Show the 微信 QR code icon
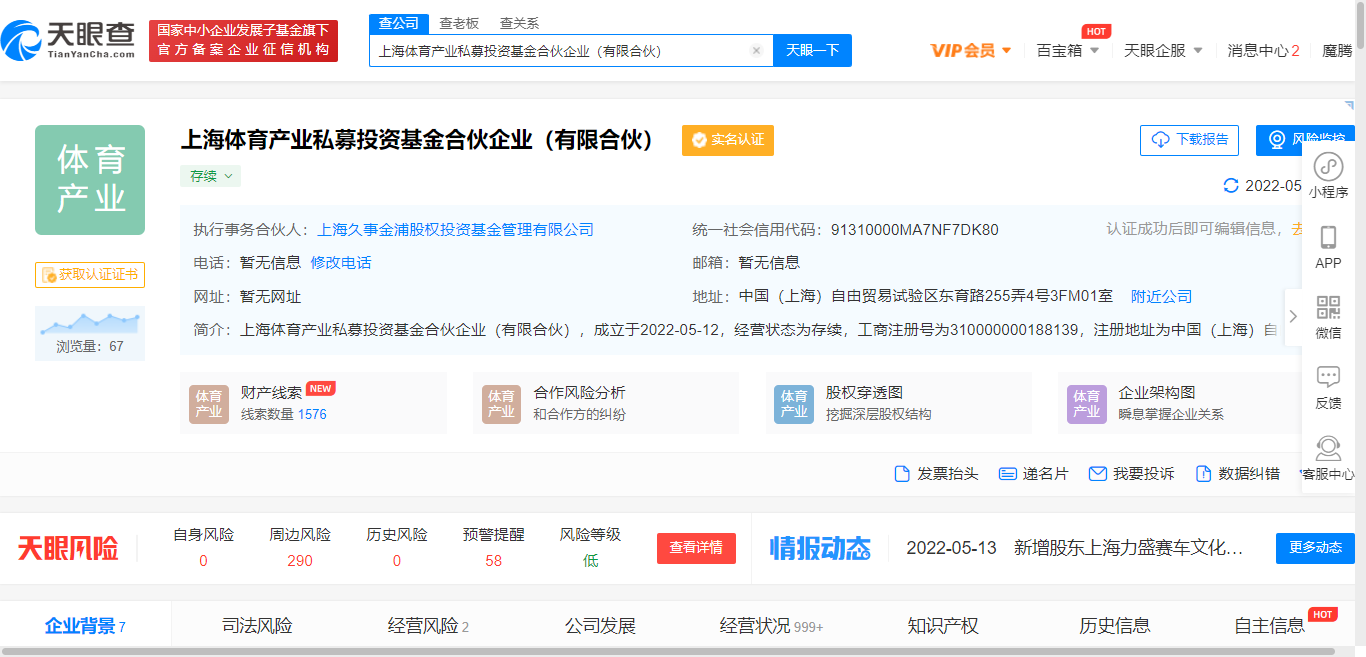This screenshot has height=657, width=1366. [x=1328, y=307]
